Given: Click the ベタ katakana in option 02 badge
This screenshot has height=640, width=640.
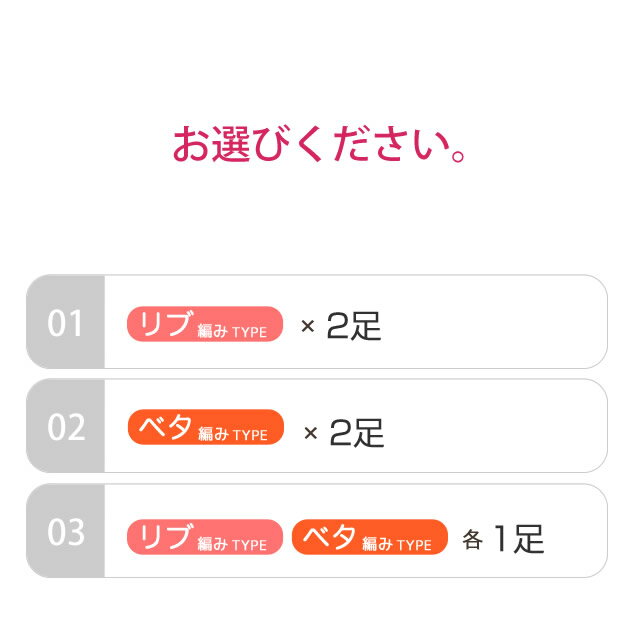Looking at the screenshot, I should [x=166, y=427].
